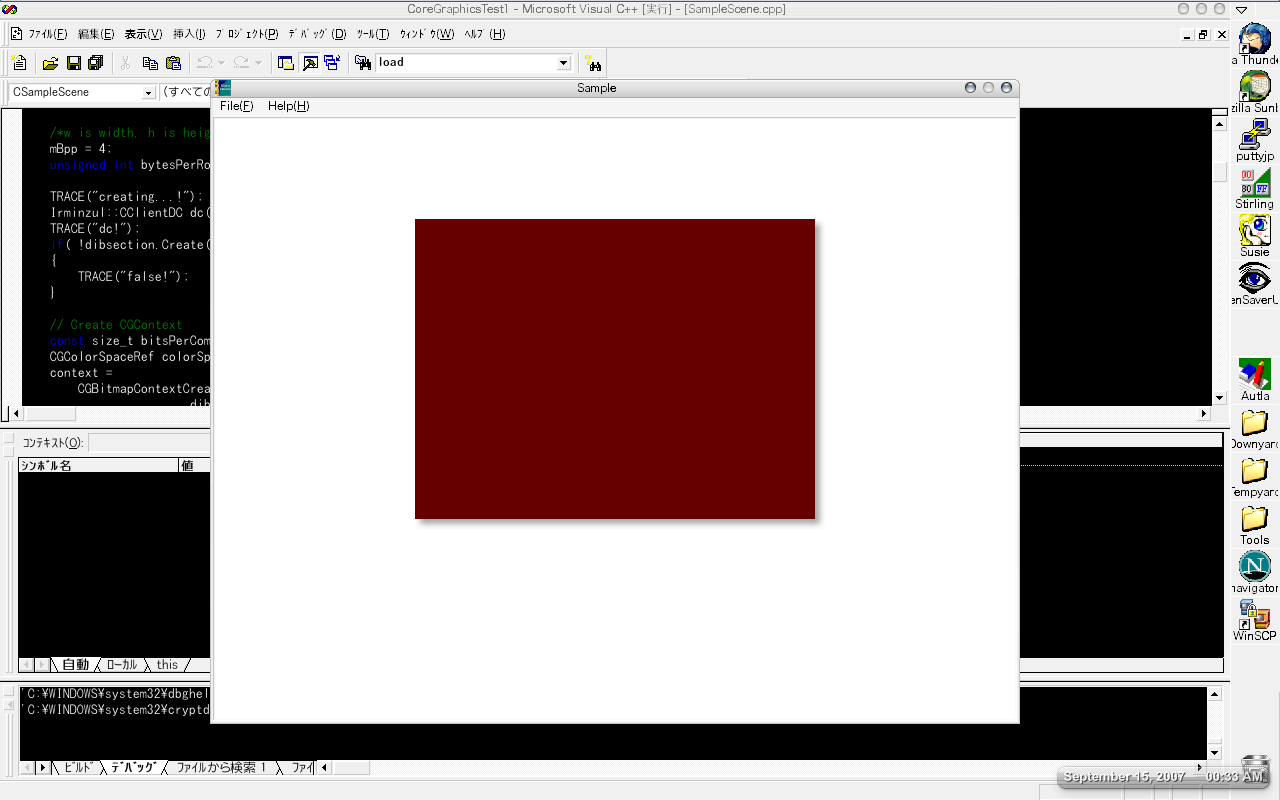The image size is (1280, 800).
Task: Open Mozilla Sunbird desktop shortcut
Action: [1255, 92]
